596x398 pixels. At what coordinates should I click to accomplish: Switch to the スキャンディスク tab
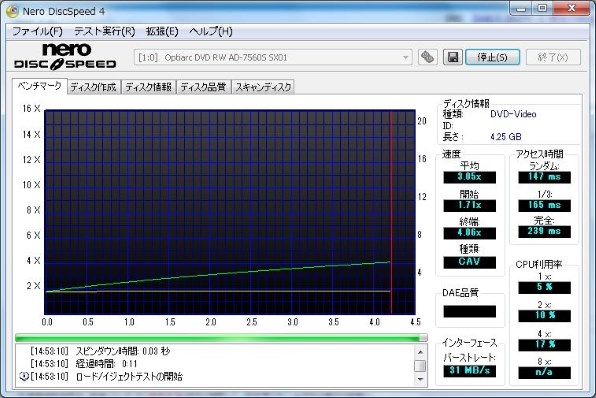[263, 87]
